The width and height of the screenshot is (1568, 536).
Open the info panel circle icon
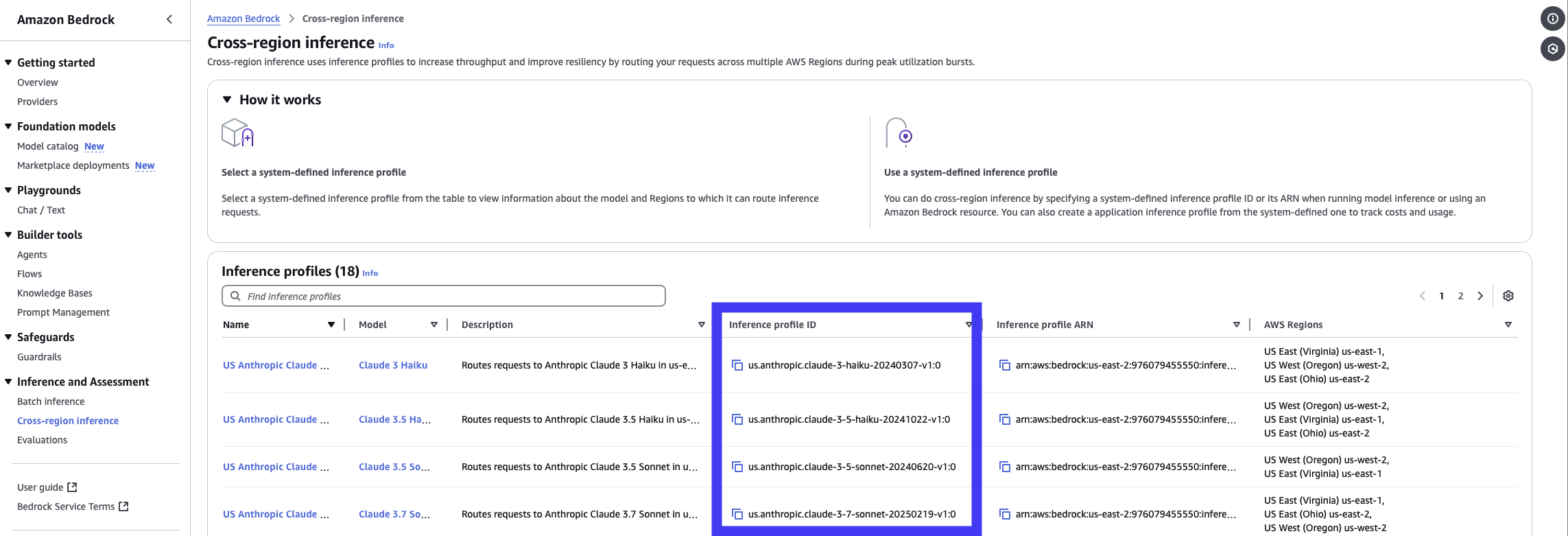coord(1552,19)
